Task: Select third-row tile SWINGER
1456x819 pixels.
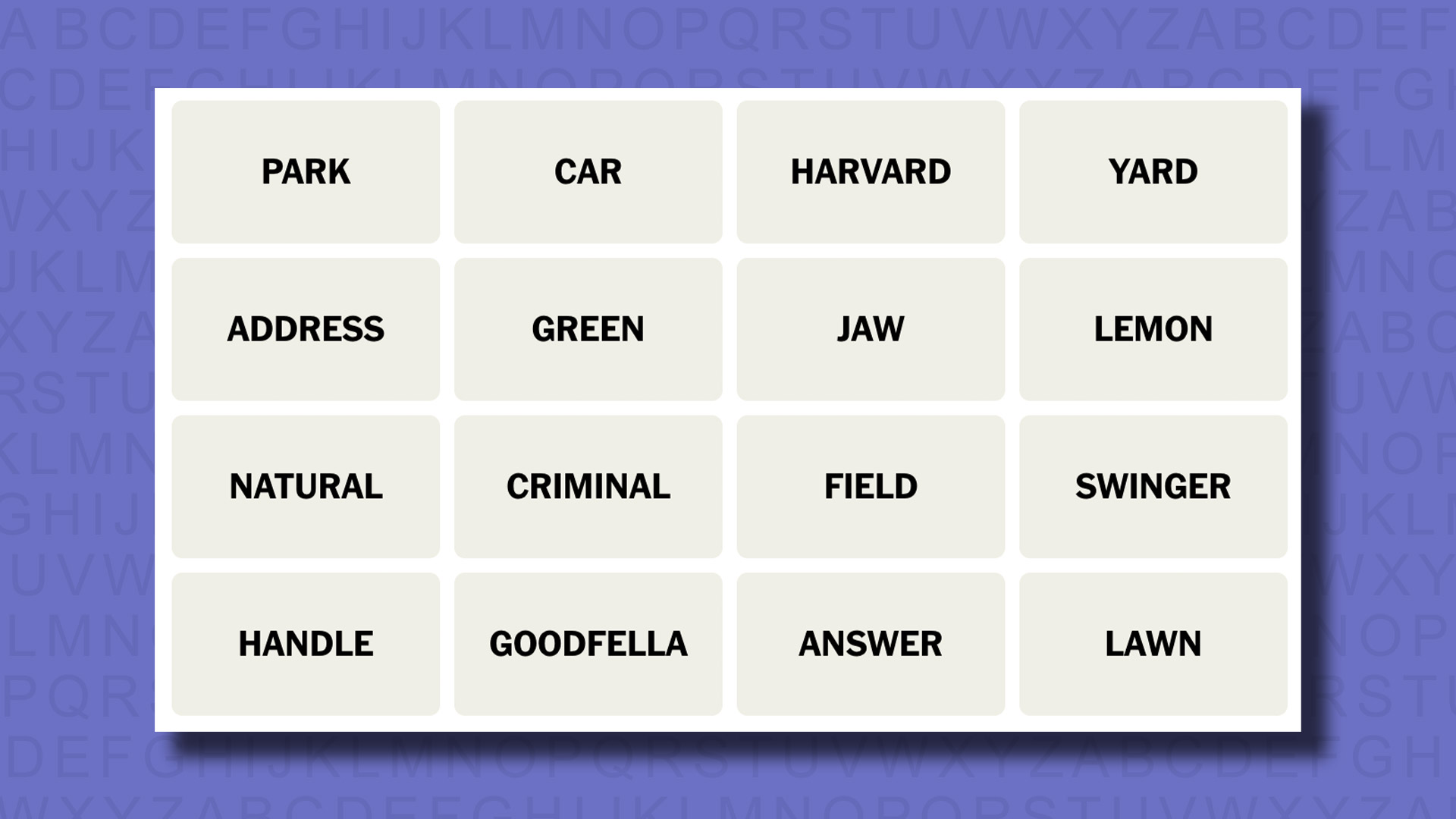Action: (x=1152, y=486)
